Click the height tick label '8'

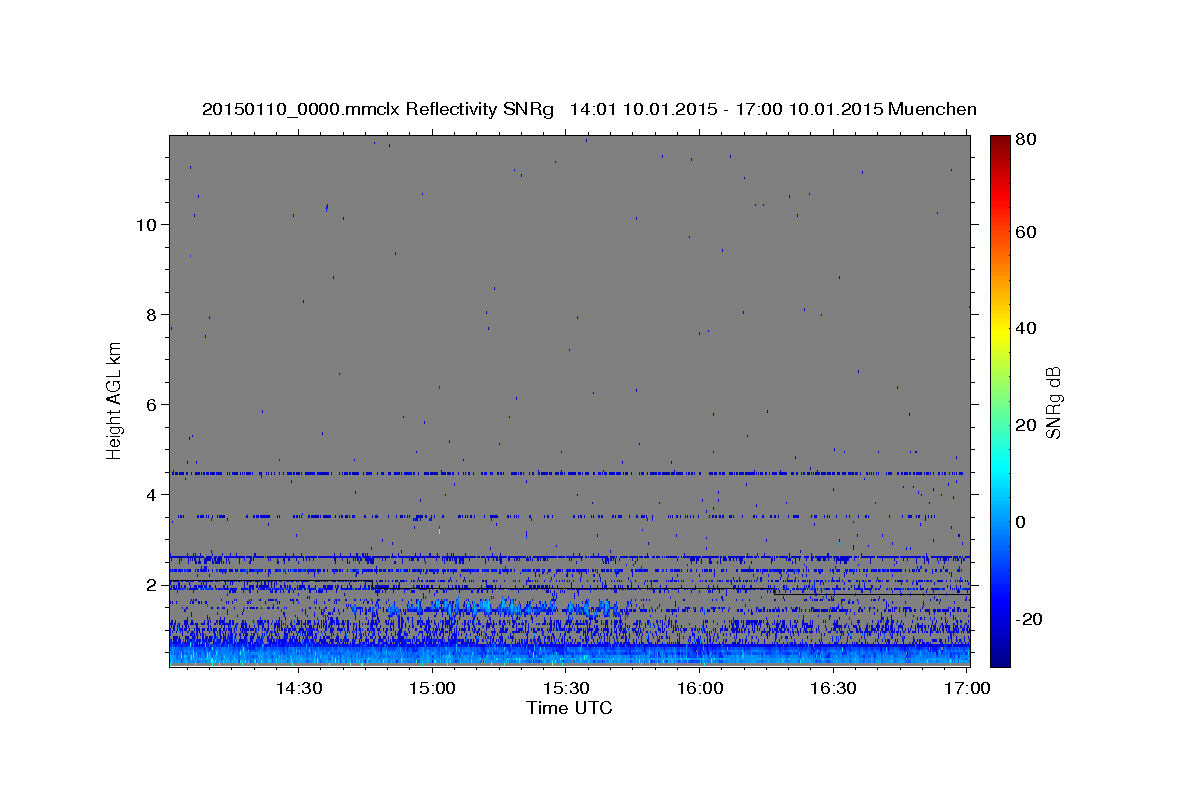tap(151, 314)
